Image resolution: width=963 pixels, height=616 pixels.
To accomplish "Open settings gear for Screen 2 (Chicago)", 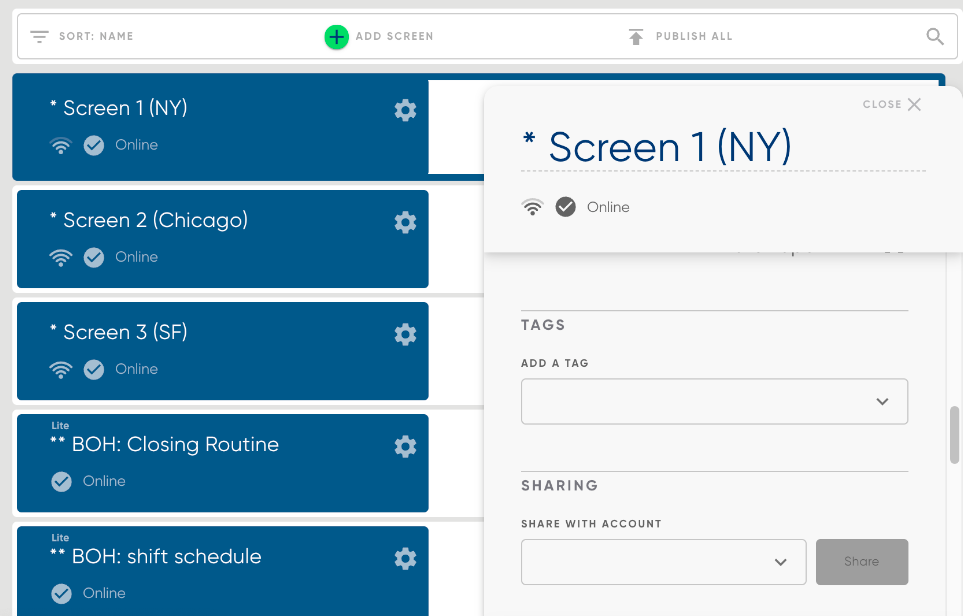I will click(405, 222).
